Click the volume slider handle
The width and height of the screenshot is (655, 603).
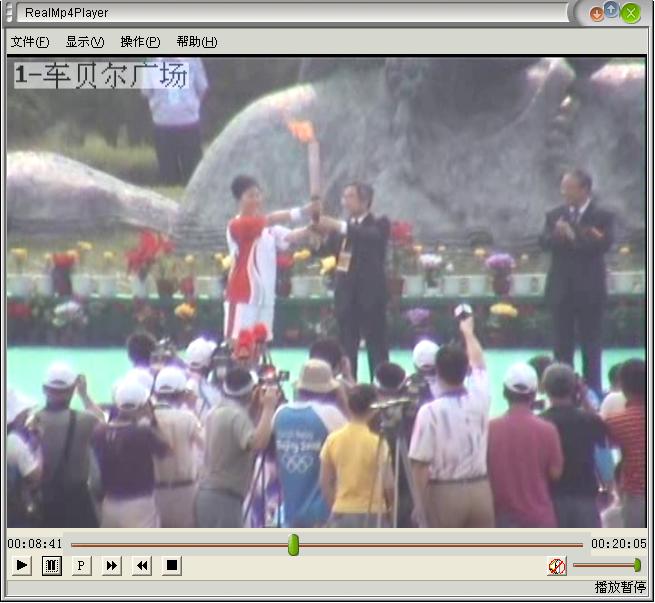pos(637,566)
